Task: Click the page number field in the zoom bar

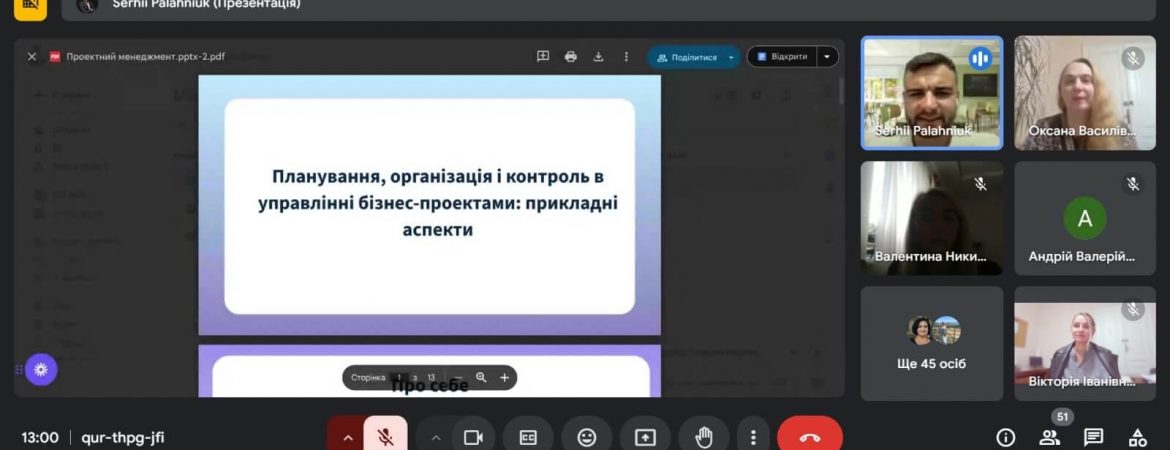Action: [x=400, y=378]
